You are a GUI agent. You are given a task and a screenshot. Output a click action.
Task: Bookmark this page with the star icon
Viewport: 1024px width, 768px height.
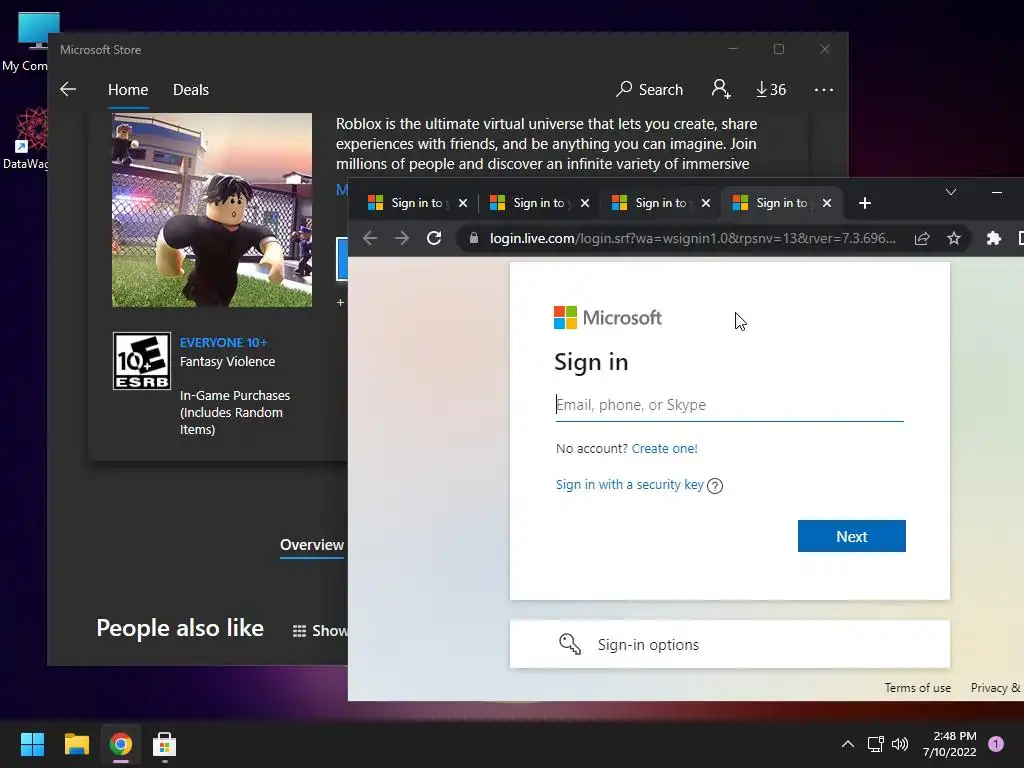click(954, 238)
